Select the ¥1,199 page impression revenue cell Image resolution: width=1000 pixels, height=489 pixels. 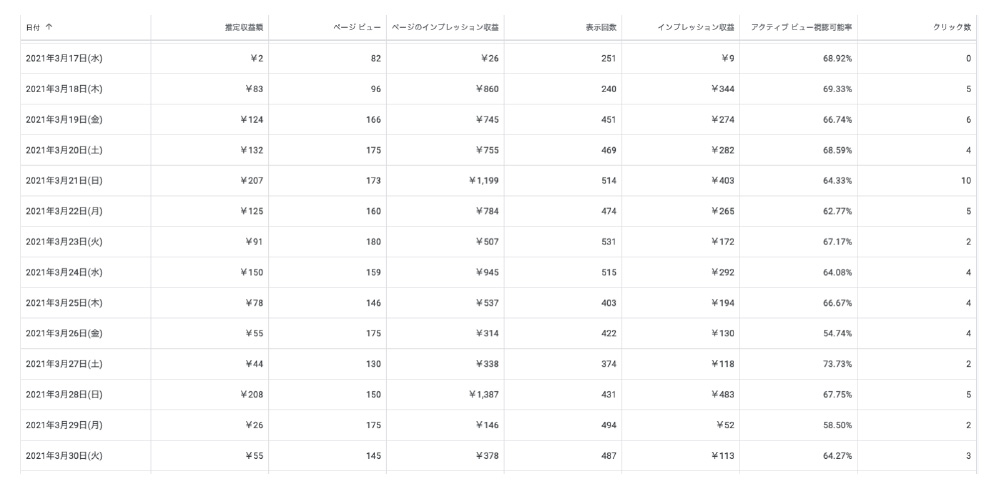483,181
